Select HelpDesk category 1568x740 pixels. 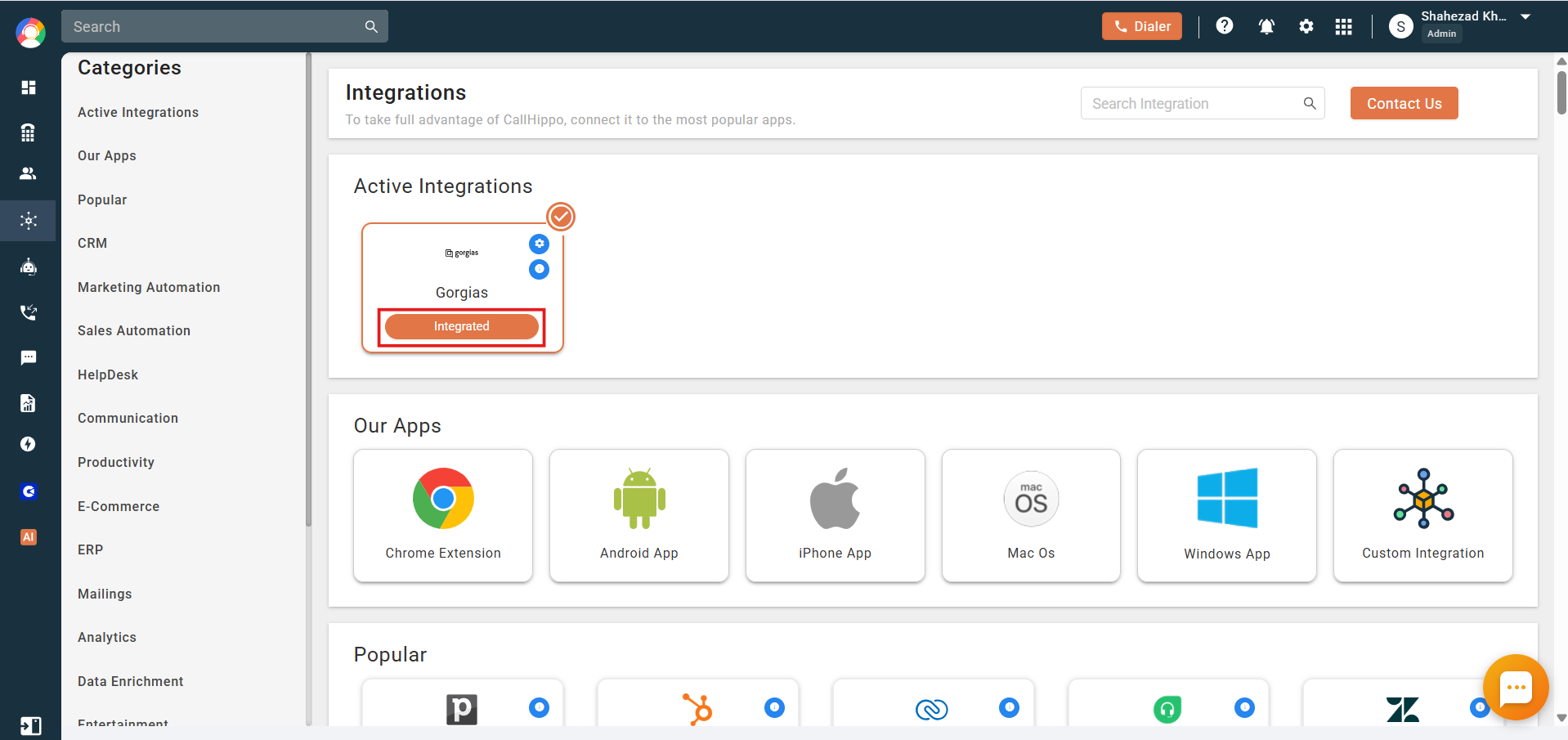pyautogui.click(x=108, y=374)
